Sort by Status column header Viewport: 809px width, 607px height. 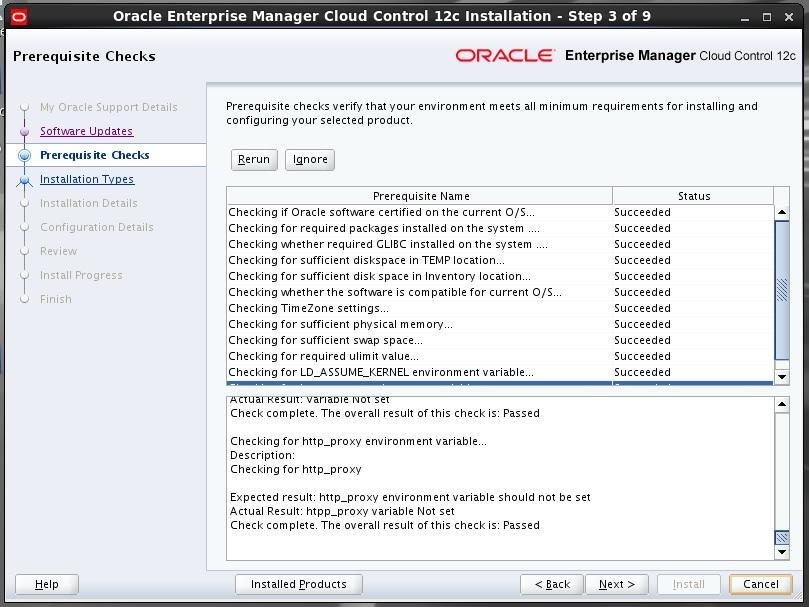click(x=693, y=196)
